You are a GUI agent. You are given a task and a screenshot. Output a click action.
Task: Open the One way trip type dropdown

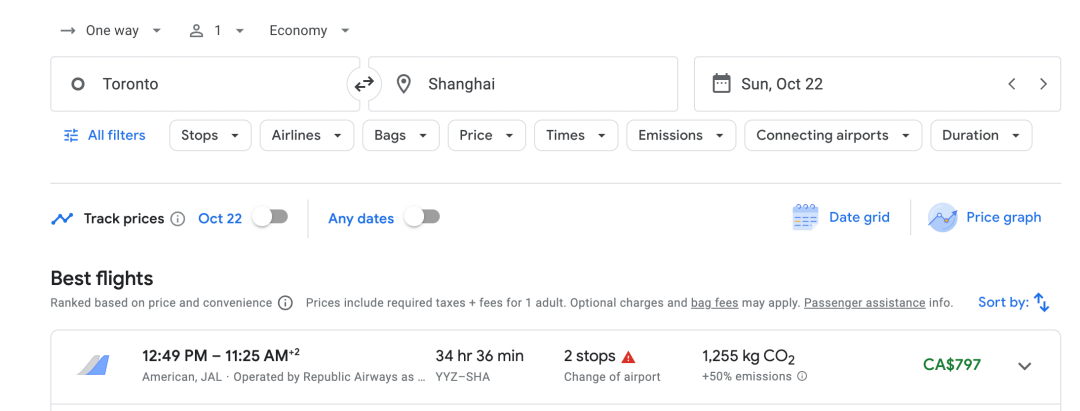point(111,31)
